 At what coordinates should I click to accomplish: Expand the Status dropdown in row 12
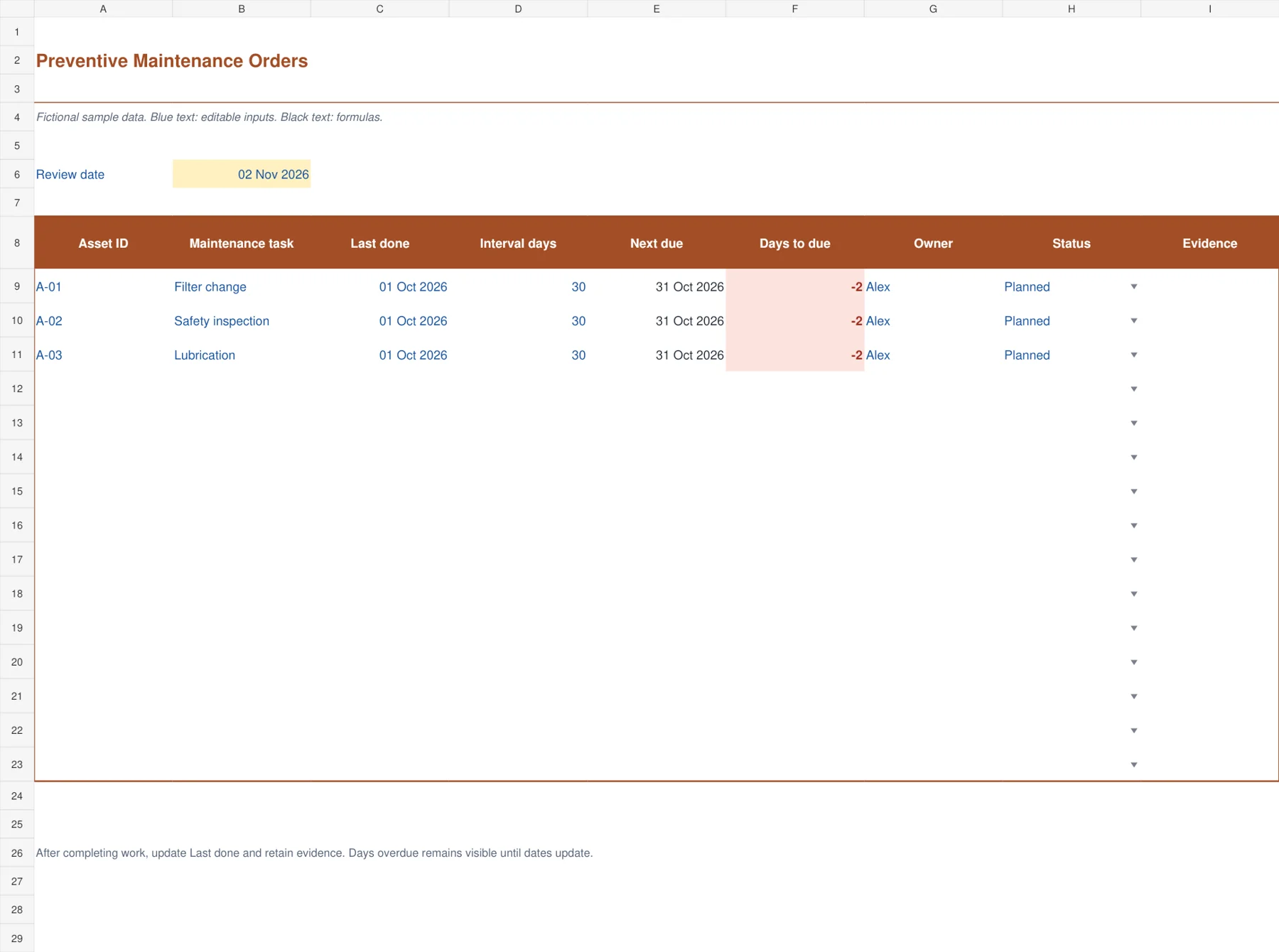point(1134,389)
